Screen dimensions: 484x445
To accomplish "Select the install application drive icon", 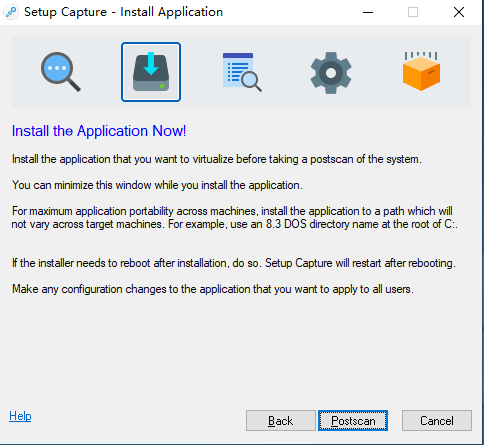I will [151, 72].
